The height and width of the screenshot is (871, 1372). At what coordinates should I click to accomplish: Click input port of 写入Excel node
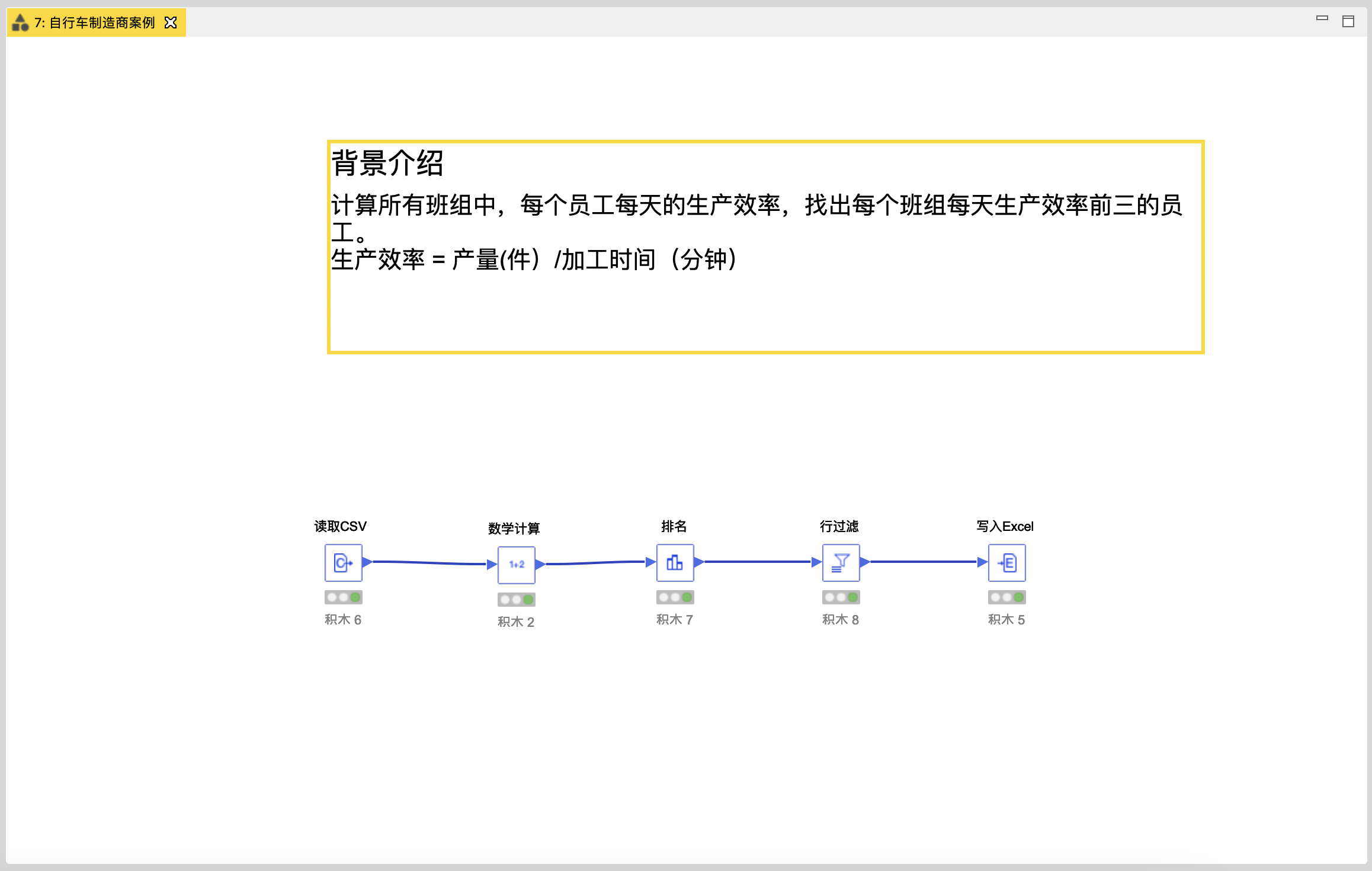point(982,562)
